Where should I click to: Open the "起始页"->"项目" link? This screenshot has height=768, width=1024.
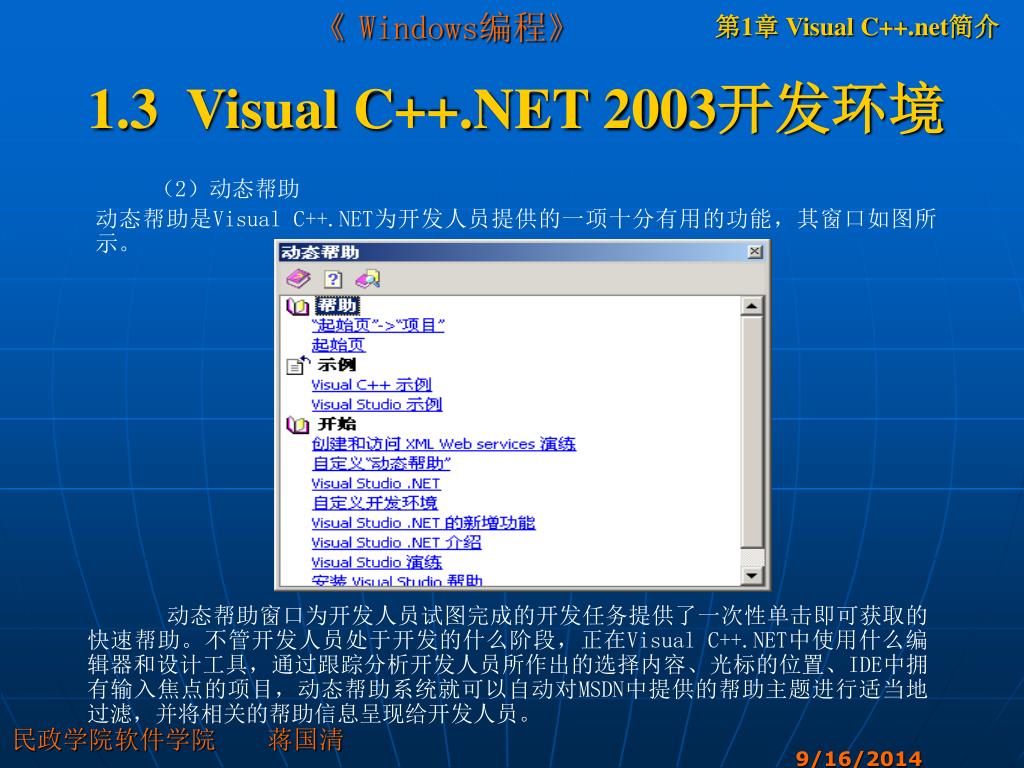point(378,325)
